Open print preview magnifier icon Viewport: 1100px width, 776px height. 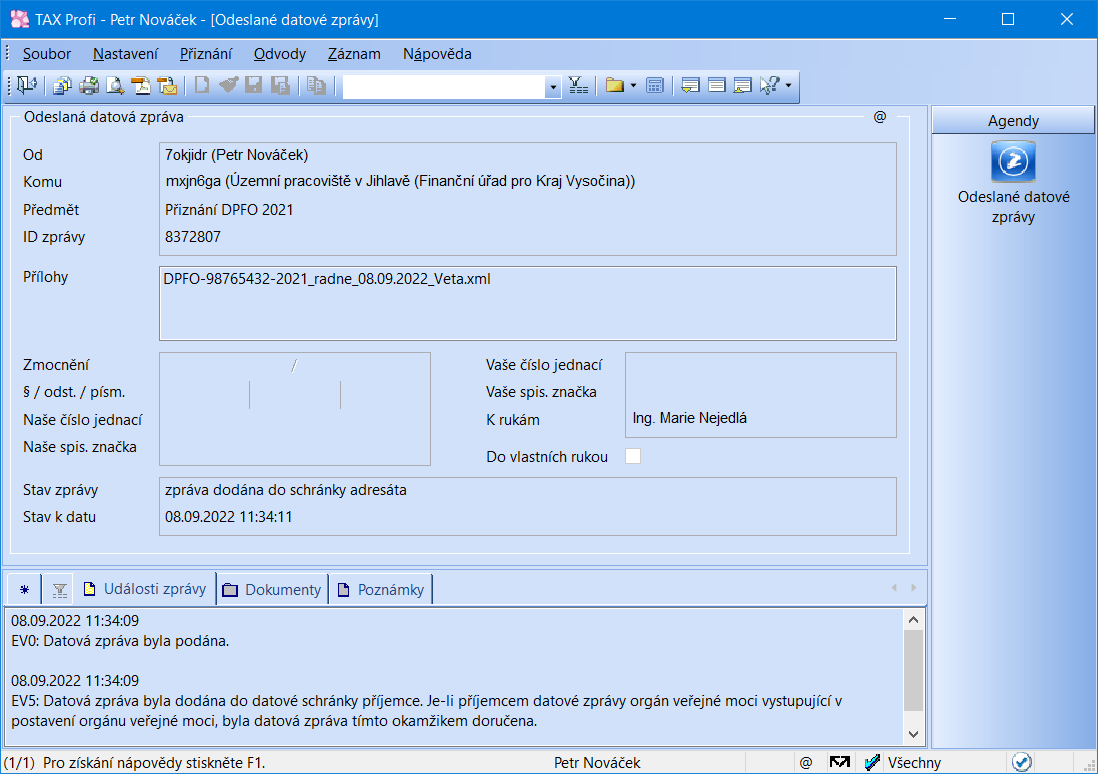click(x=115, y=86)
